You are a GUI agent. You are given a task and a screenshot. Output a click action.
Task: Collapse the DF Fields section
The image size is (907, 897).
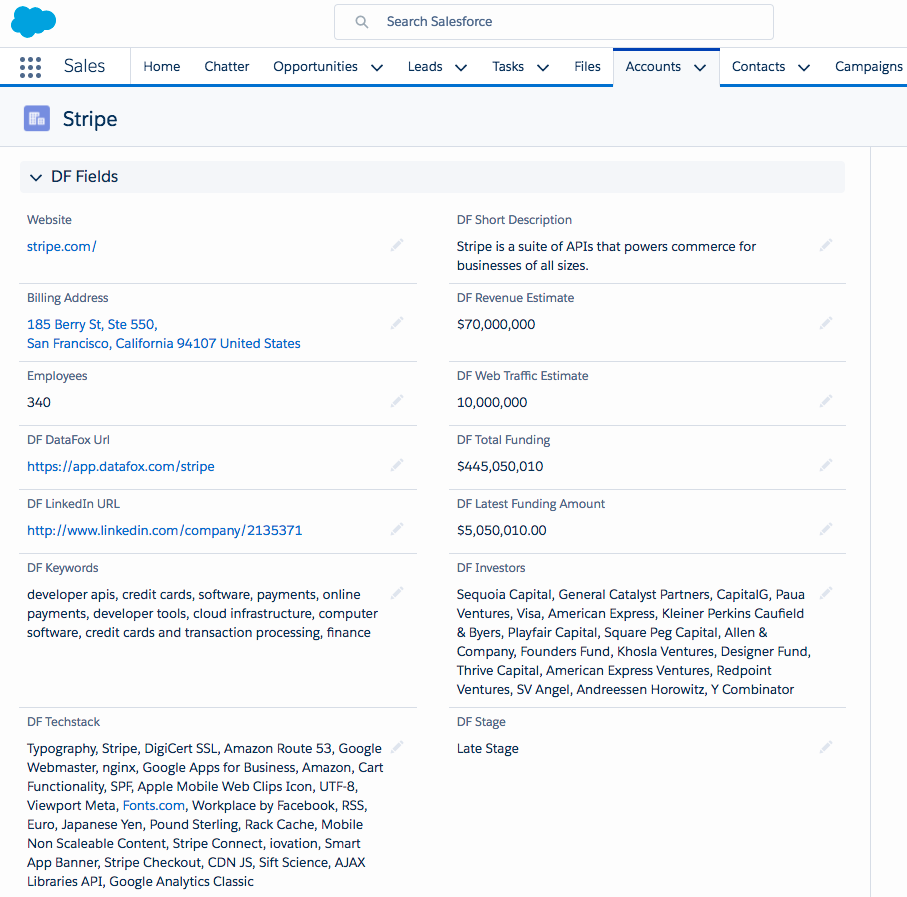coord(35,176)
